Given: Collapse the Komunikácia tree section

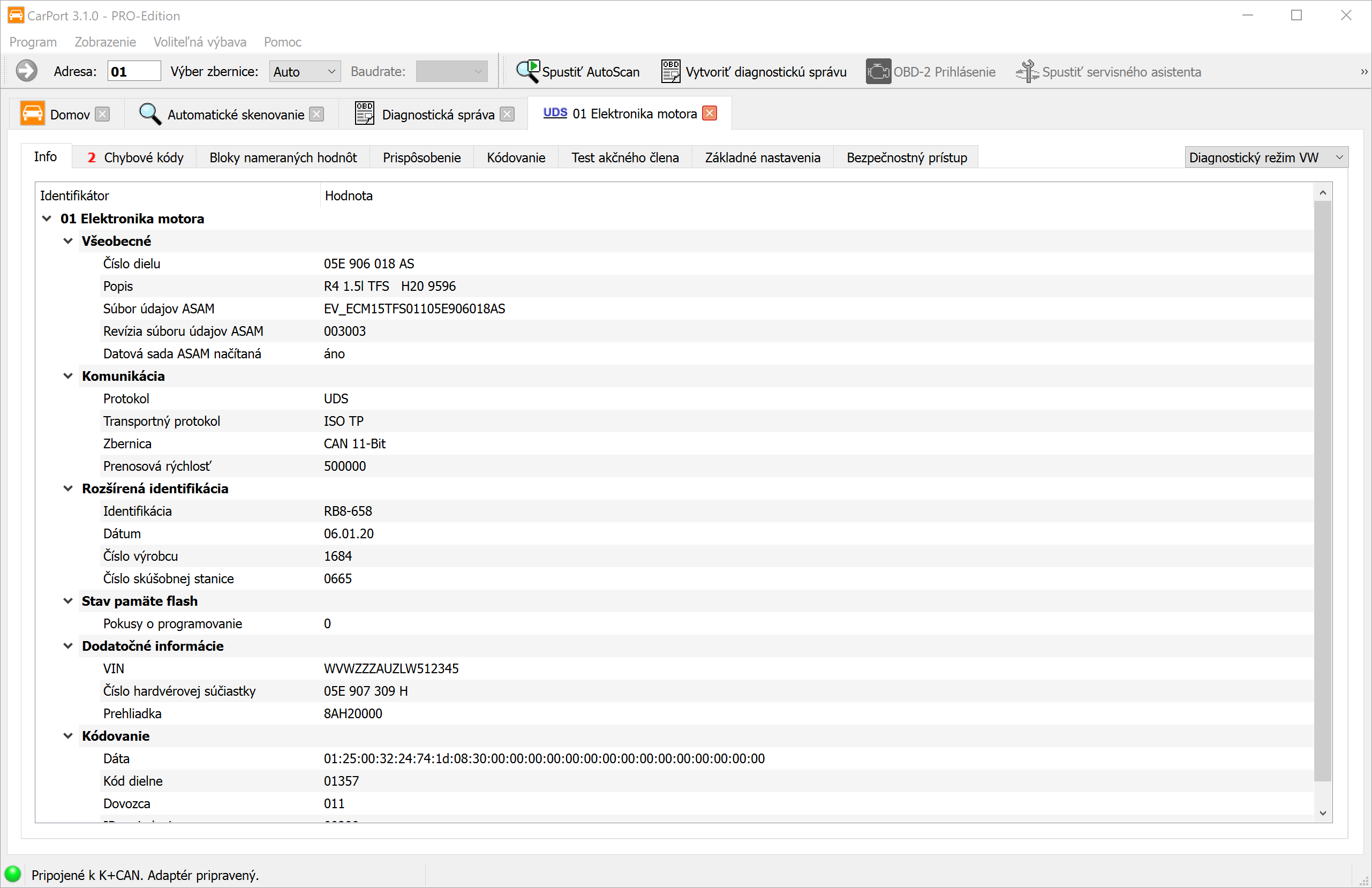Looking at the screenshot, I should pyautogui.click(x=68, y=376).
